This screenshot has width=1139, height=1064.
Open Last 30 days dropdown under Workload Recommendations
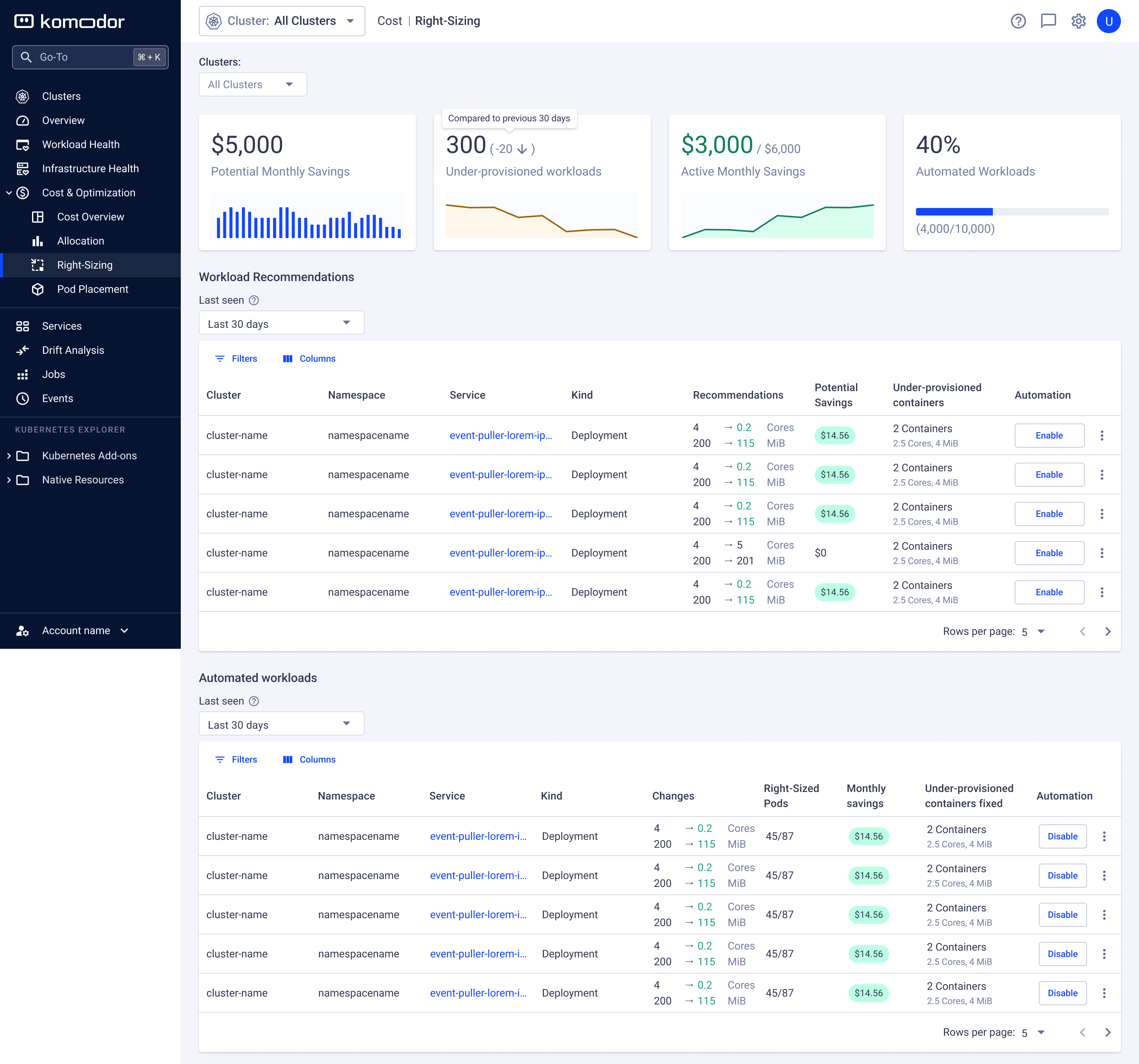pos(281,323)
